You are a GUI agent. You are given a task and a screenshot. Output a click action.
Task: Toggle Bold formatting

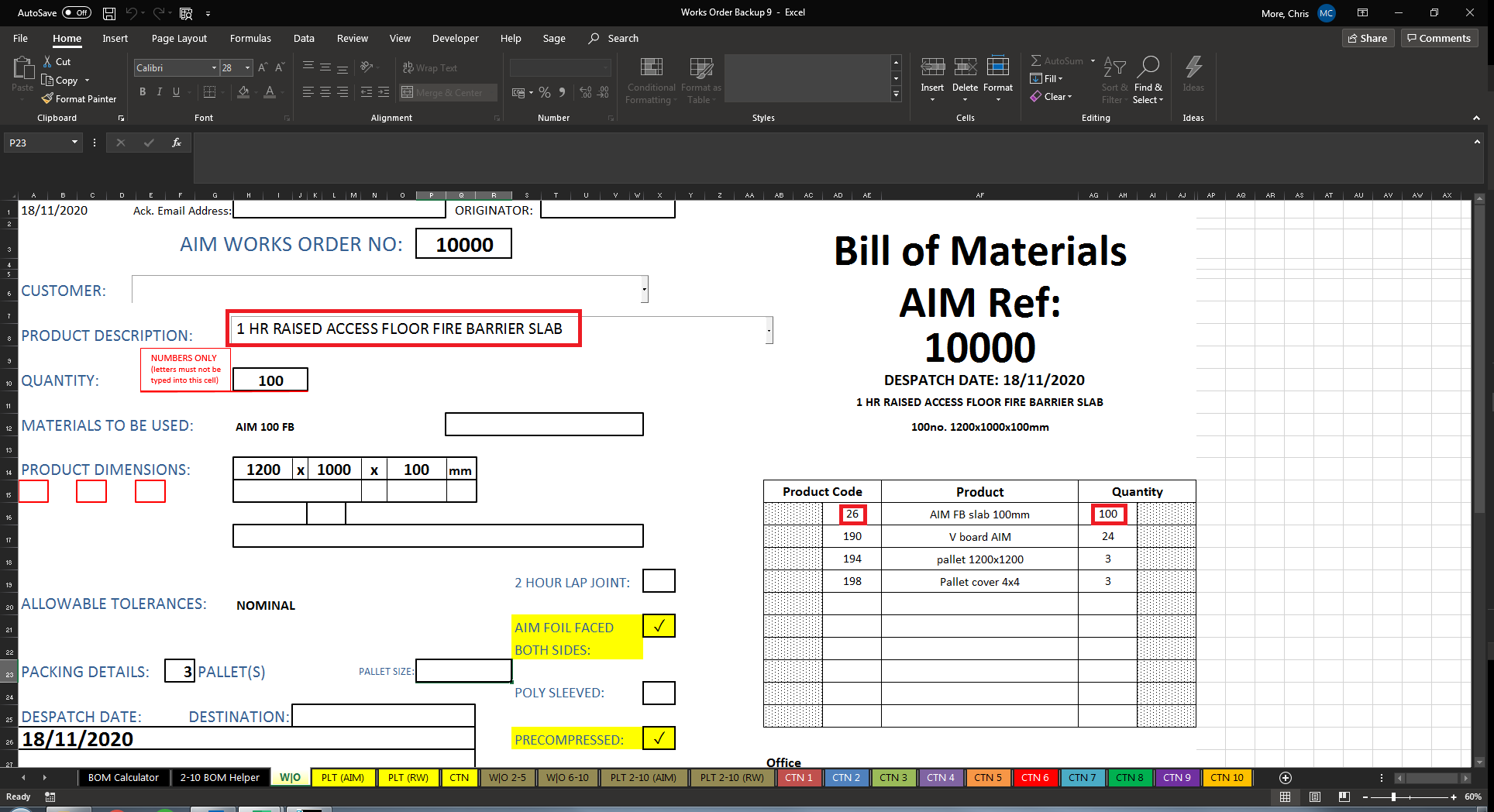click(143, 92)
